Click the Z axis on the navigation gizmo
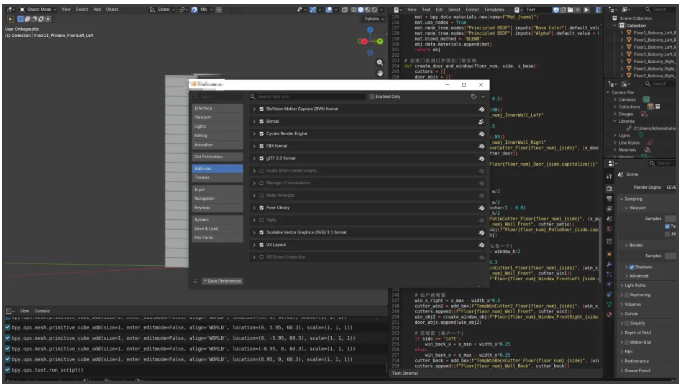Screen dimensions: 684x391 click(370, 30)
